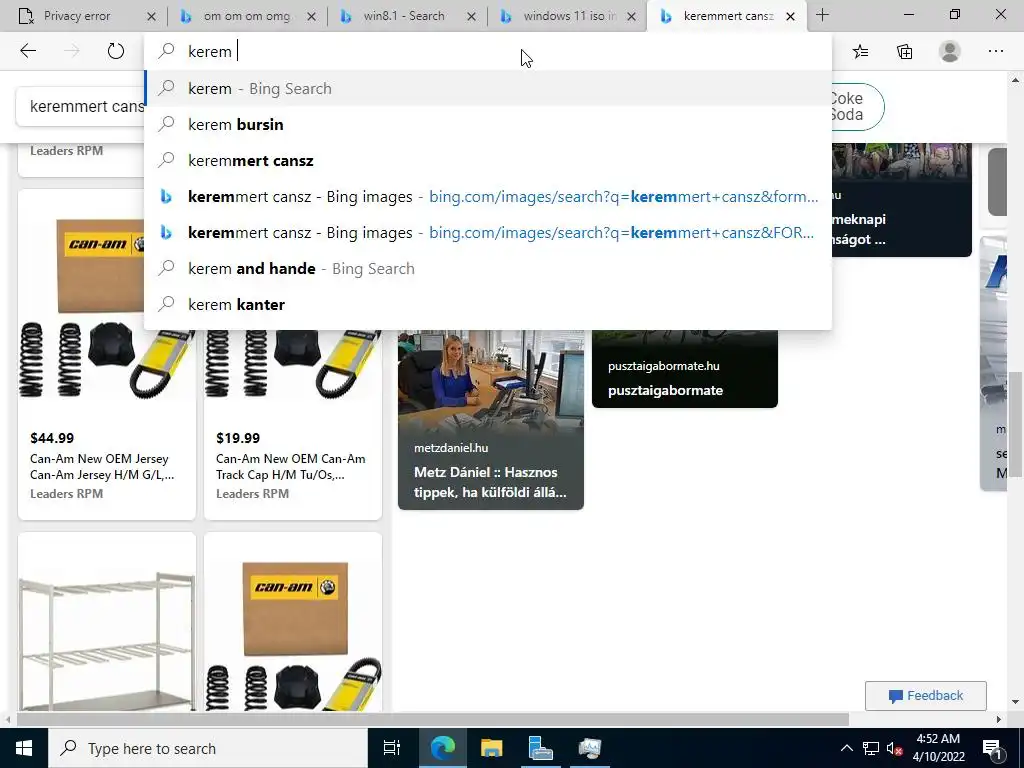Reload the page with the refresh icon
Viewport: 1024px width, 768px height.
(116, 51)
